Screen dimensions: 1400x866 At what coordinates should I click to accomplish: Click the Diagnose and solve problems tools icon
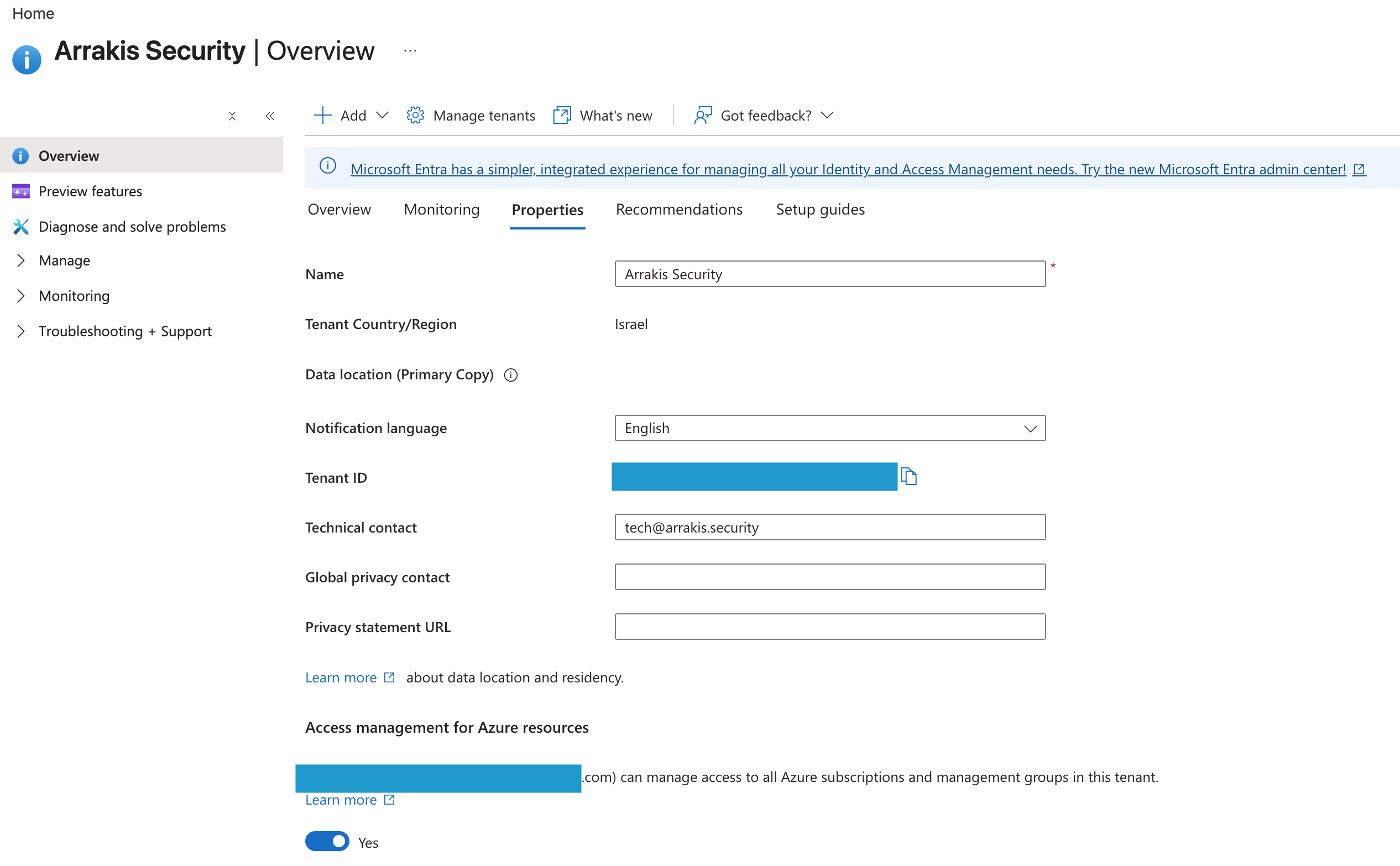20,227
